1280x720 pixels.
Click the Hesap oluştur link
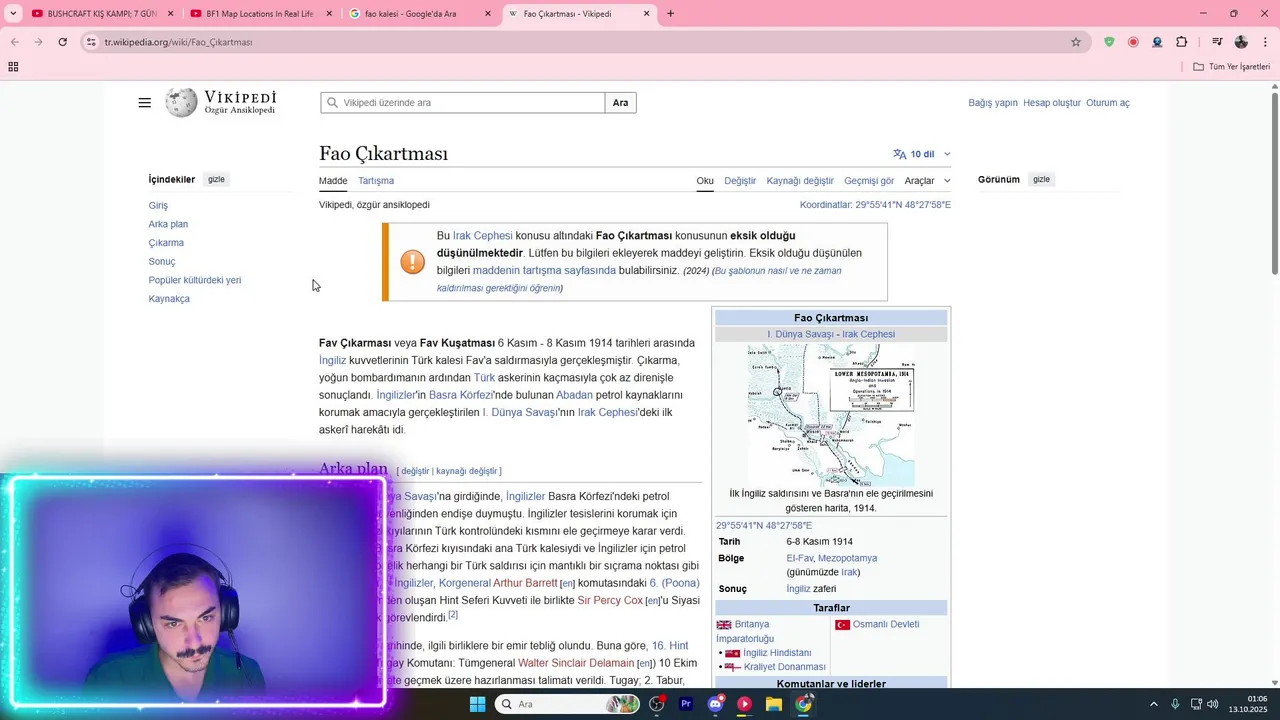pyautogui.click(x=1052, y=103)
